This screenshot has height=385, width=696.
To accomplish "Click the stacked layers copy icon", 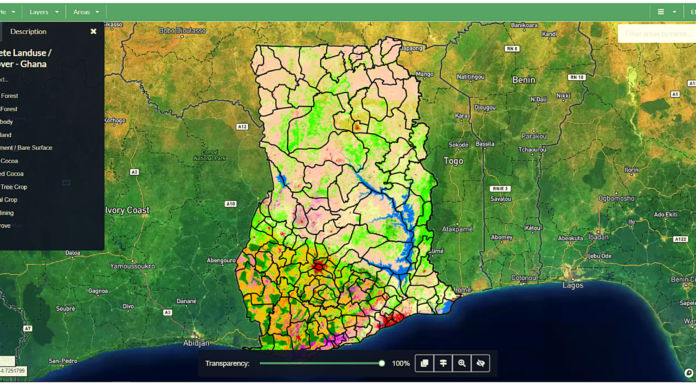I will tap(424, 363).
